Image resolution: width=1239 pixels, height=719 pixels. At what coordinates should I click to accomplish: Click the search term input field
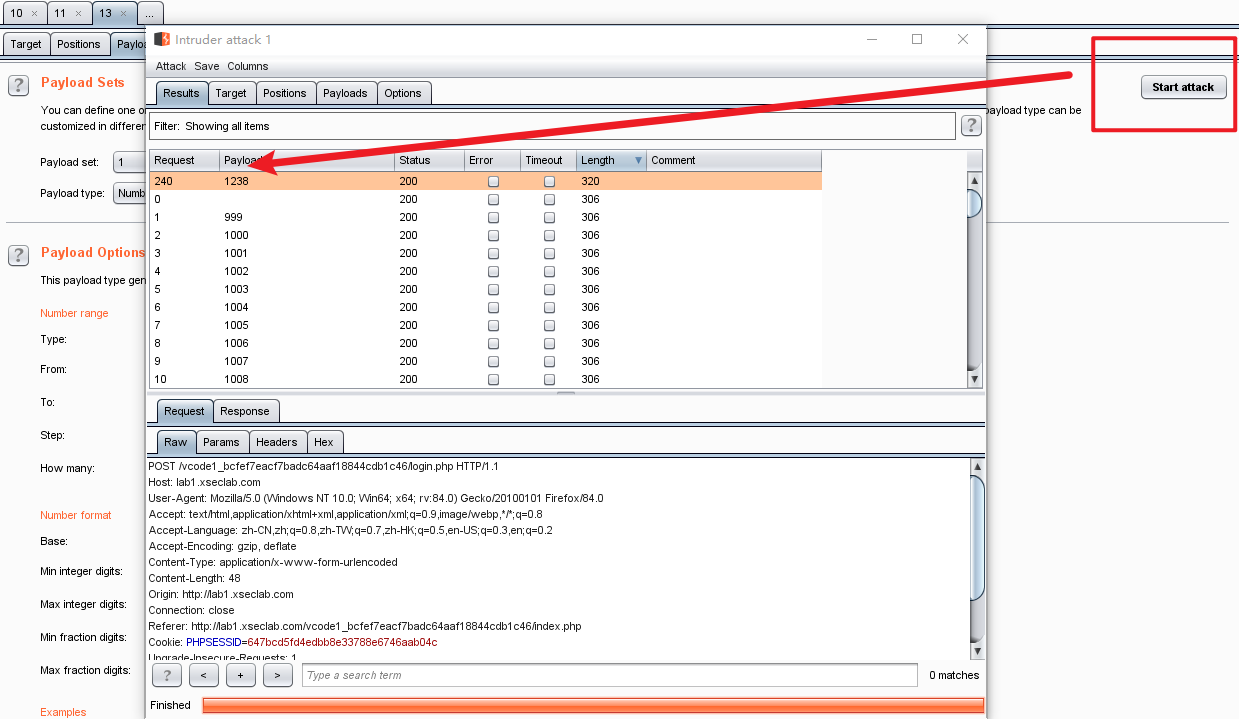[609, 675]
